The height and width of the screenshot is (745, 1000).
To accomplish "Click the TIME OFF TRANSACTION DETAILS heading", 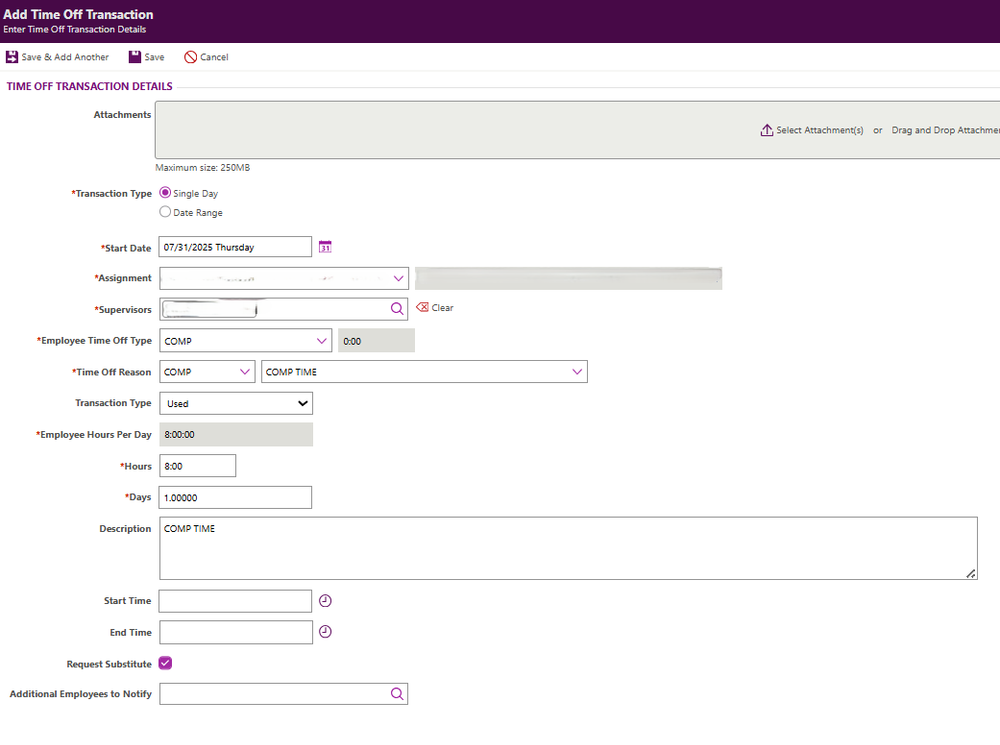I will [x=89, y=86].
